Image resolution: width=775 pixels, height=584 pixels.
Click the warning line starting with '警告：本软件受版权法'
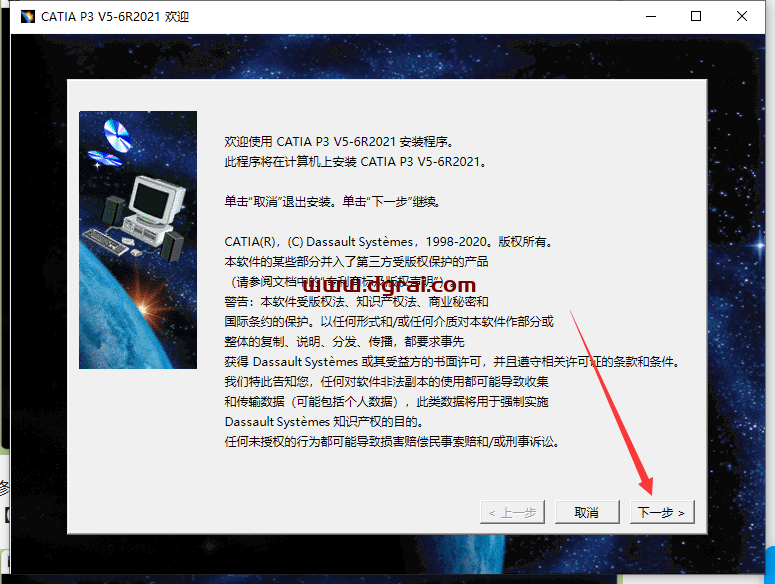pos(356,301)
